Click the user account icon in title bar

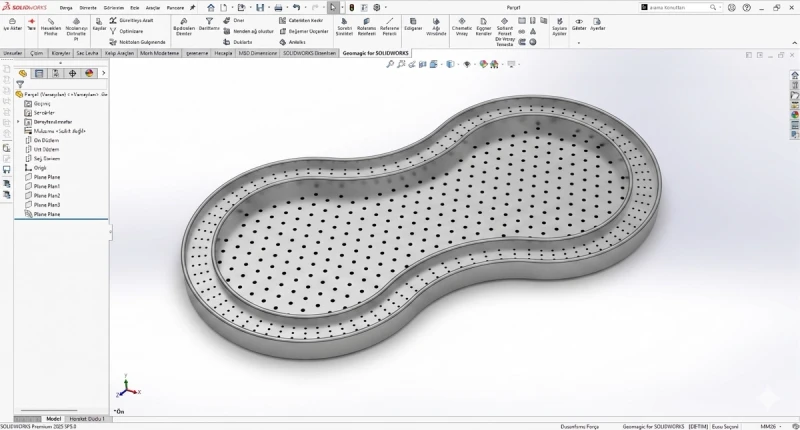click(732, 8)
